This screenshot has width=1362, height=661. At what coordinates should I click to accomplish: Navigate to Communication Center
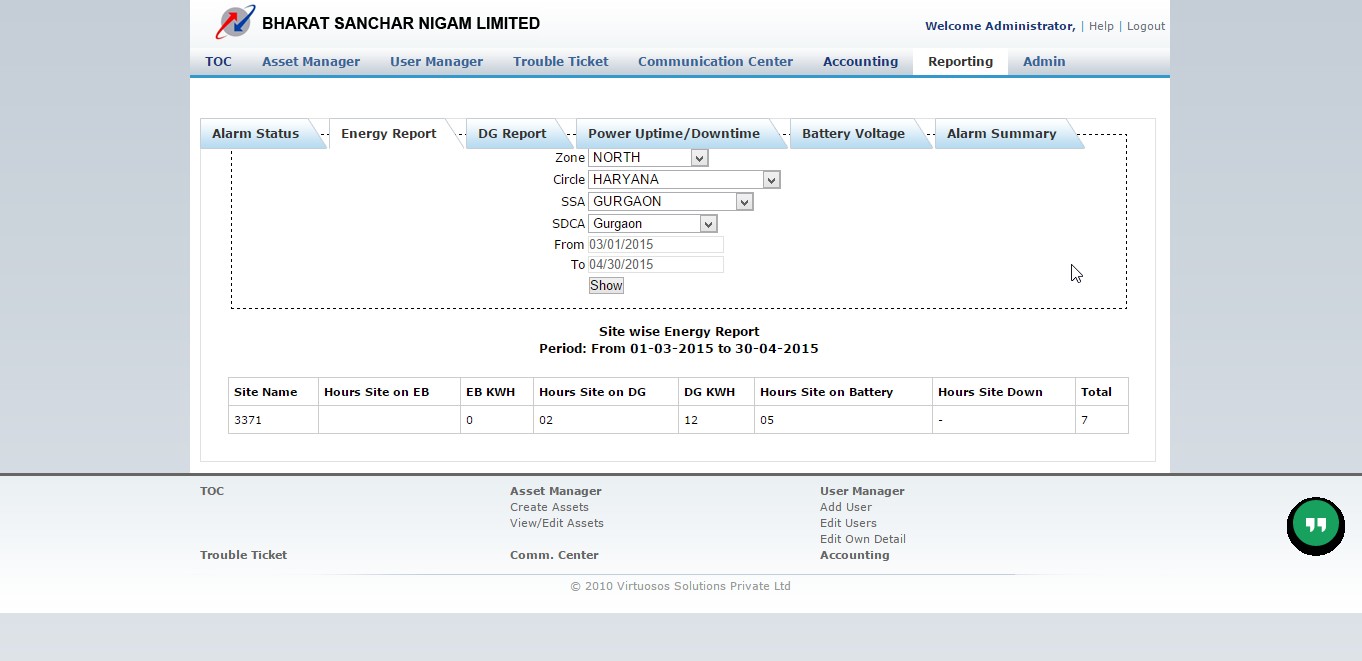[x=715, y=61]
